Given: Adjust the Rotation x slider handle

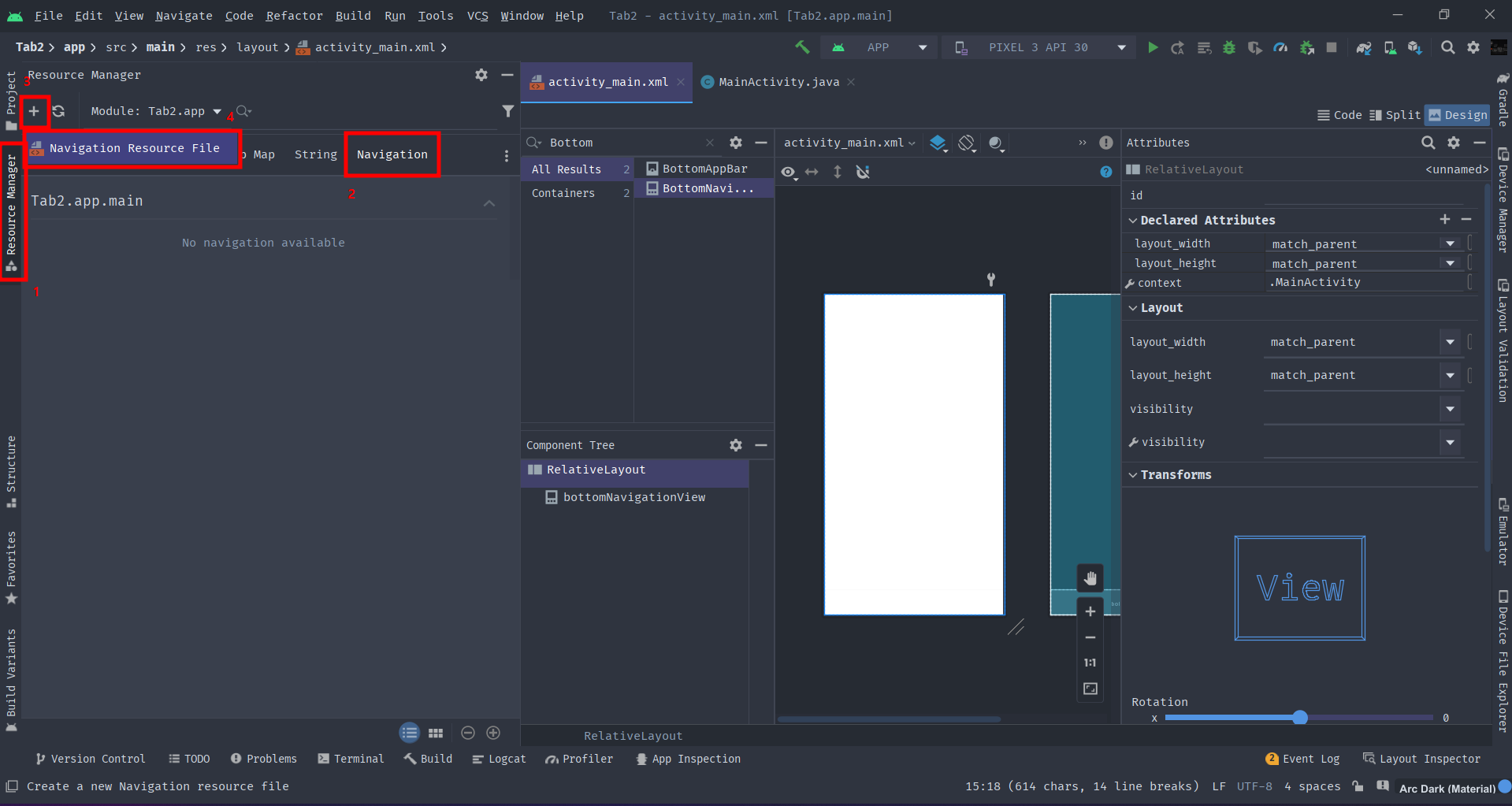Looking at the screenshot, I should click(1300, 717).
